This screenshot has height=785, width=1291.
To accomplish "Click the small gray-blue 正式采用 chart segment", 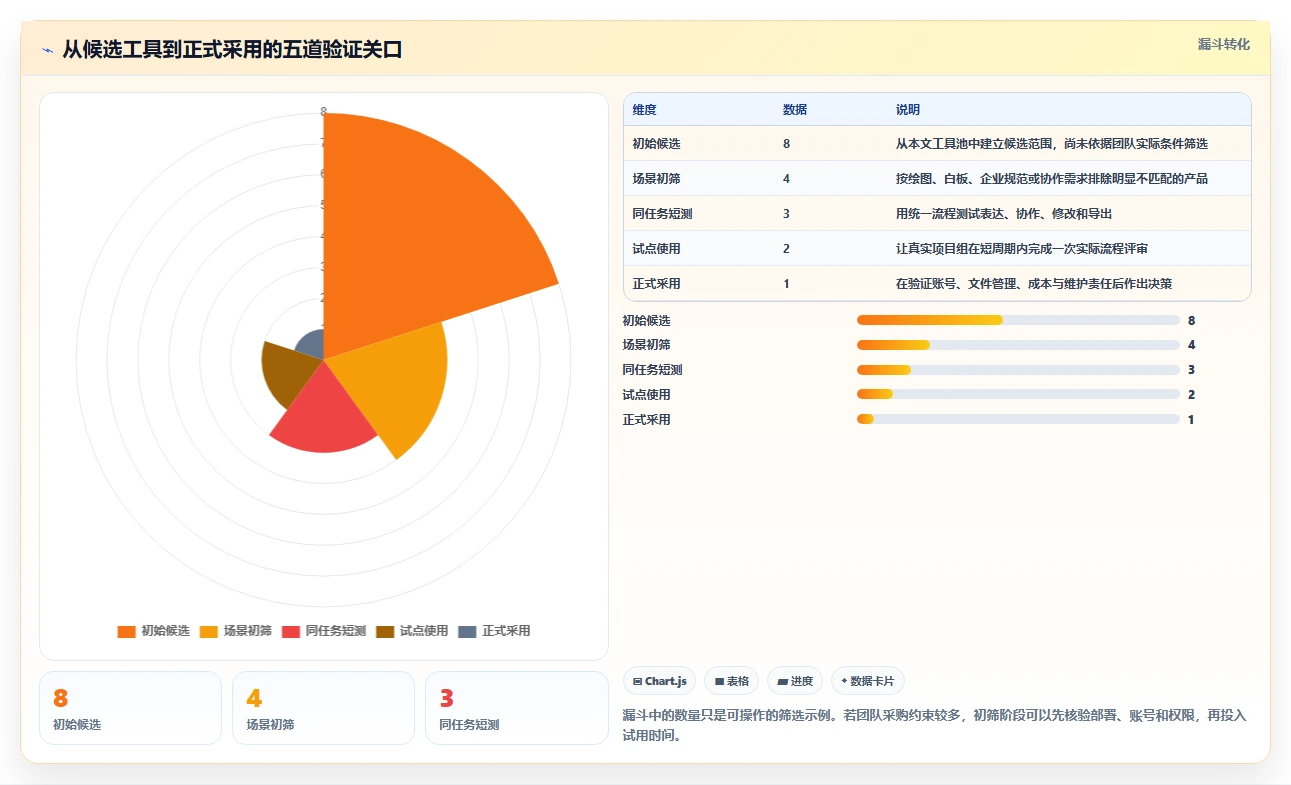I will tap(312, 346).
